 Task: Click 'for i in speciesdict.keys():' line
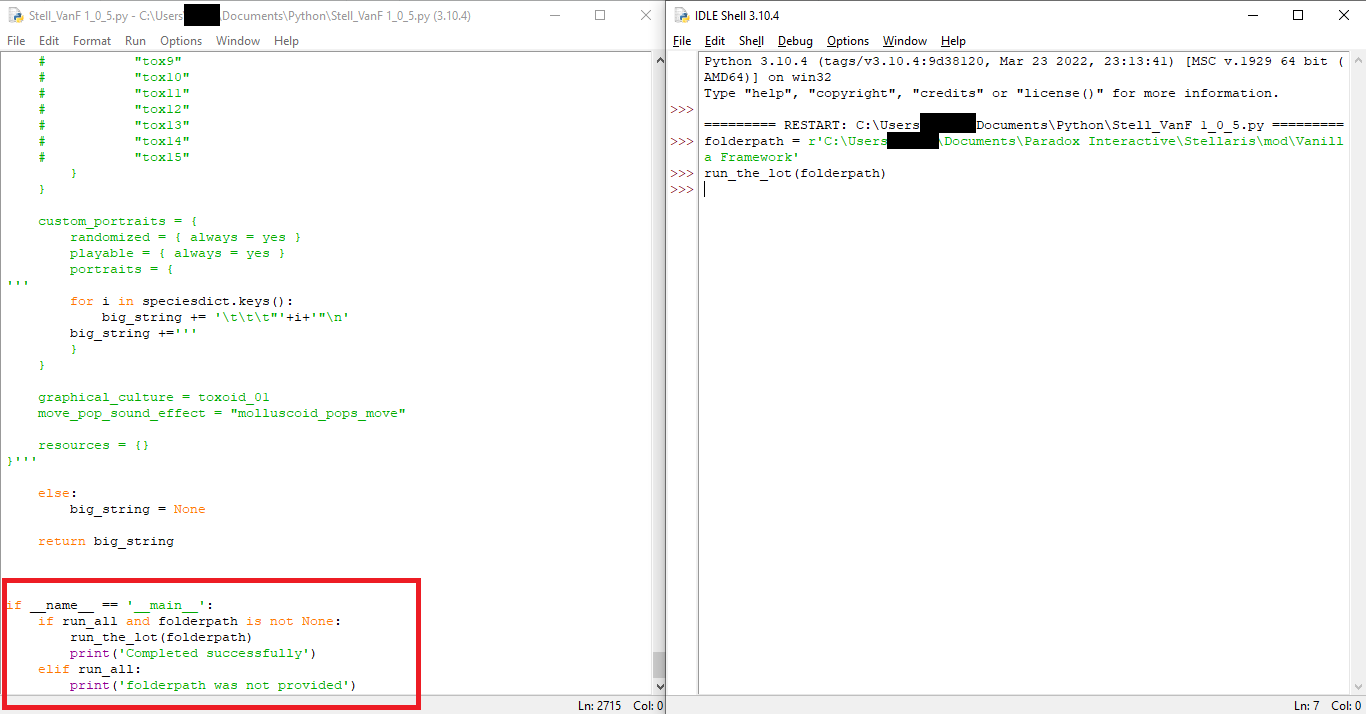182,301
